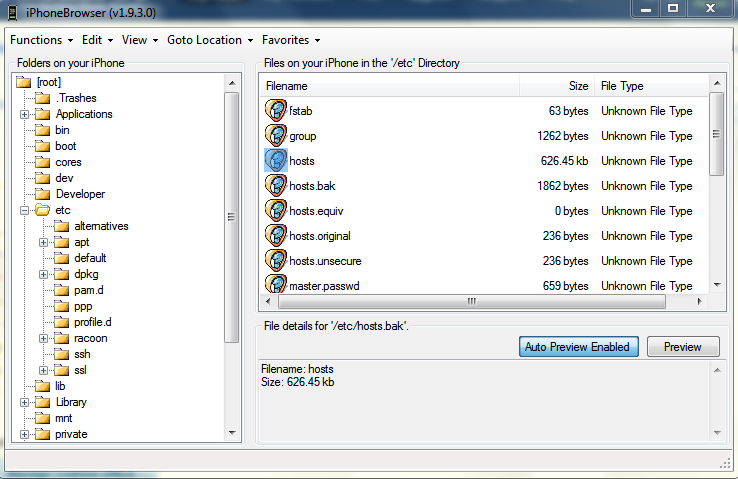Click the hosts.bak file icon
Image resolution: width=738 pixels, height=479 pixels.
[x=276, y=185]
